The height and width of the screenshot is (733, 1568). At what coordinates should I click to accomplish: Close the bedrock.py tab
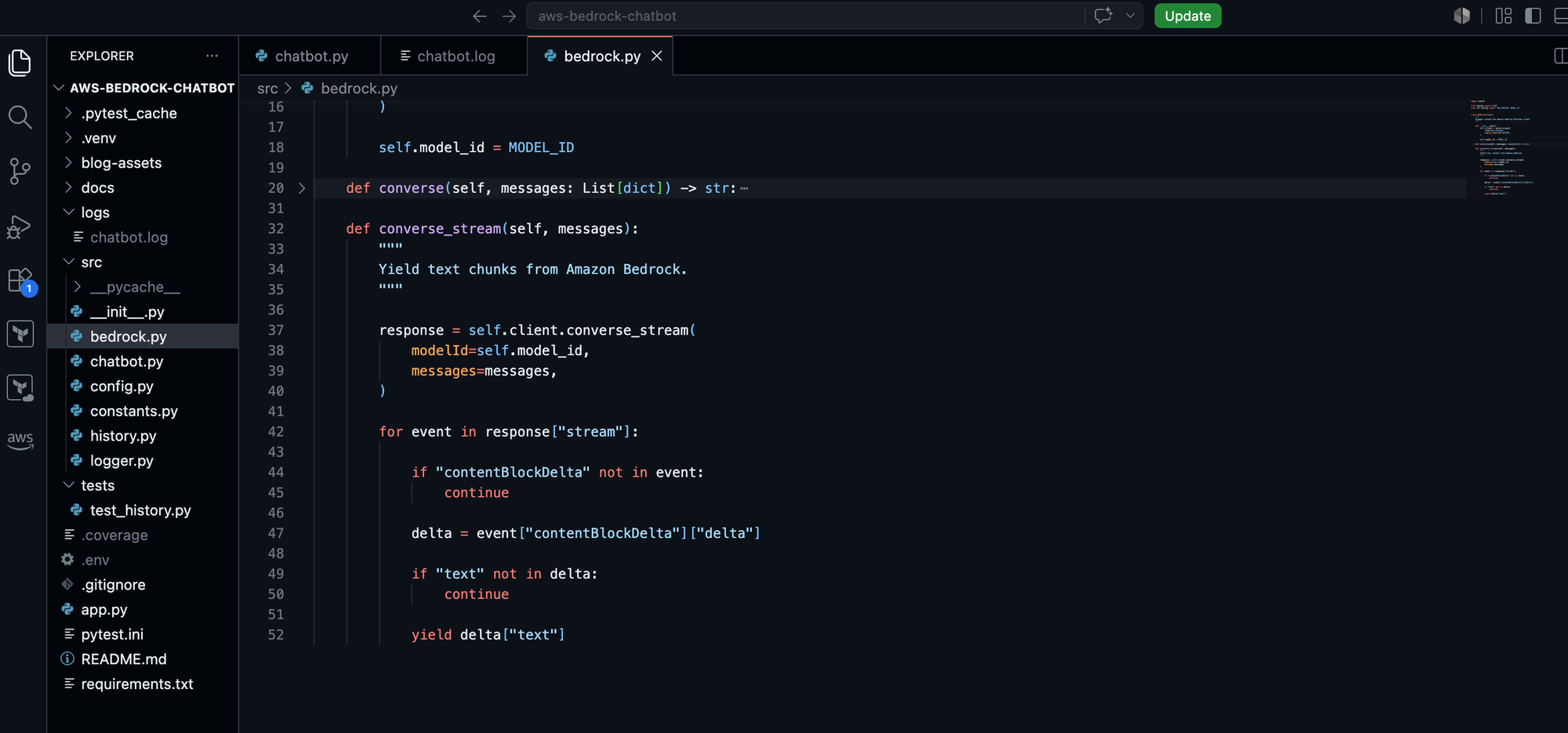tap(657, 56)
